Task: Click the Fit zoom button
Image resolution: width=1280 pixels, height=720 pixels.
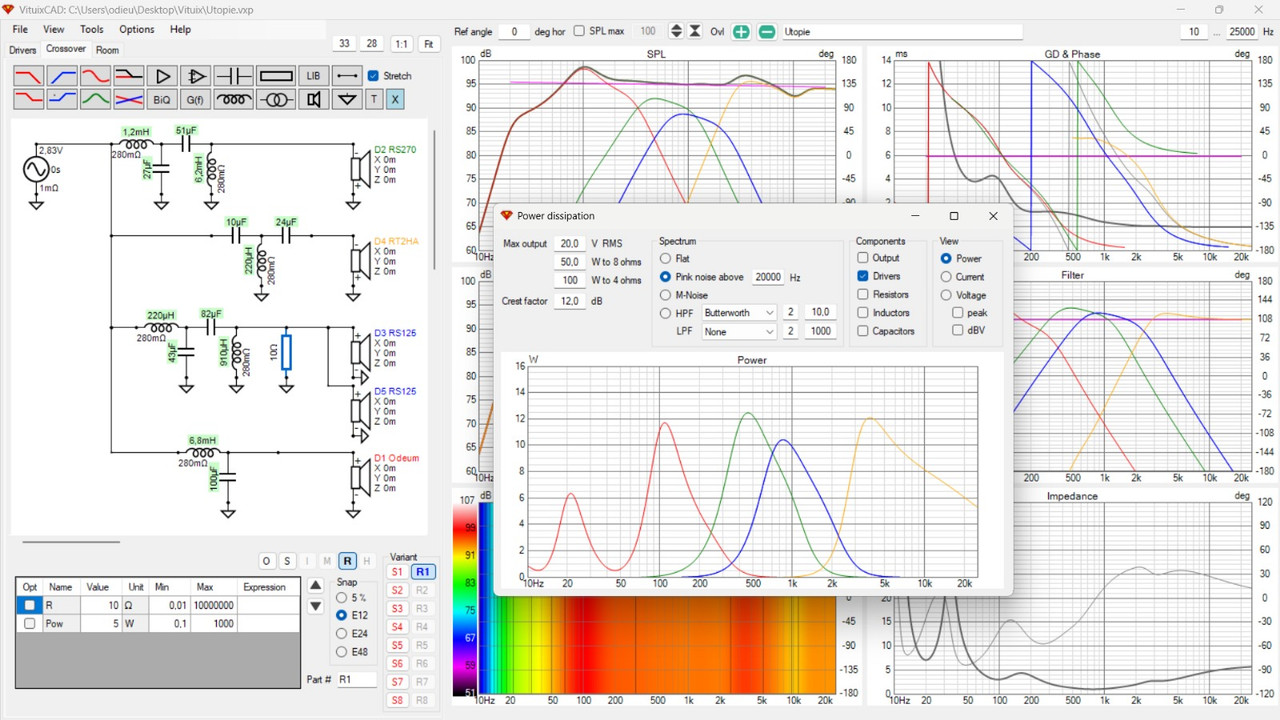Action: pos(428,43)
